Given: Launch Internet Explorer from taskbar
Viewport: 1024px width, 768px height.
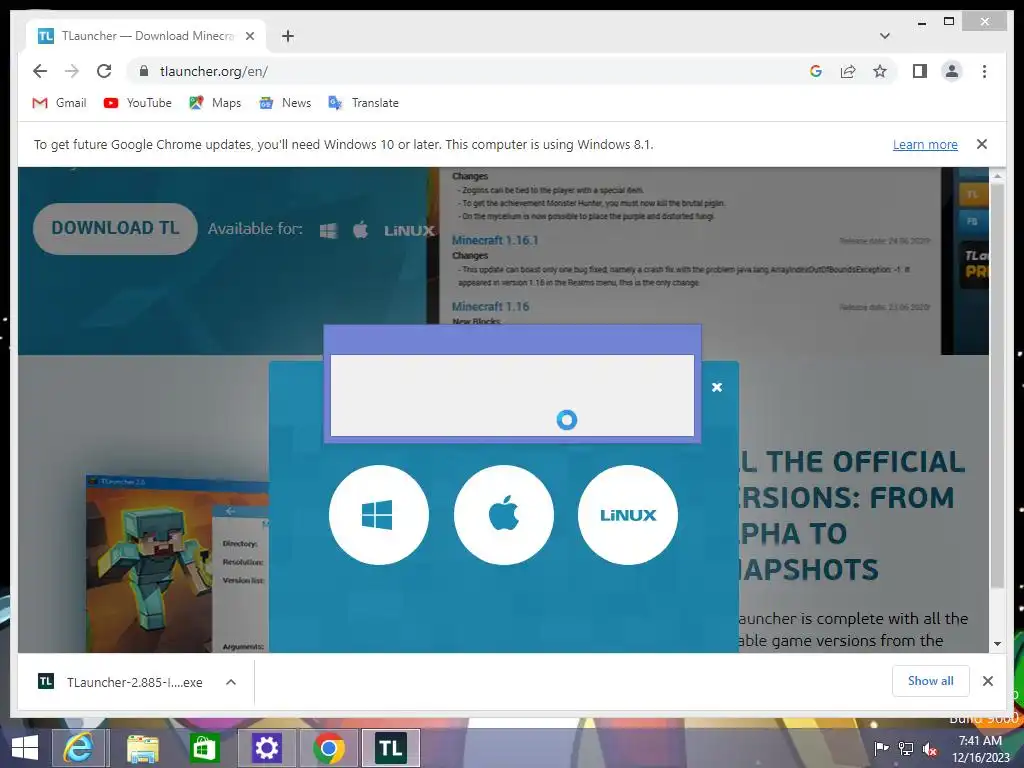Looking at the screenshot, I should 79,748.
